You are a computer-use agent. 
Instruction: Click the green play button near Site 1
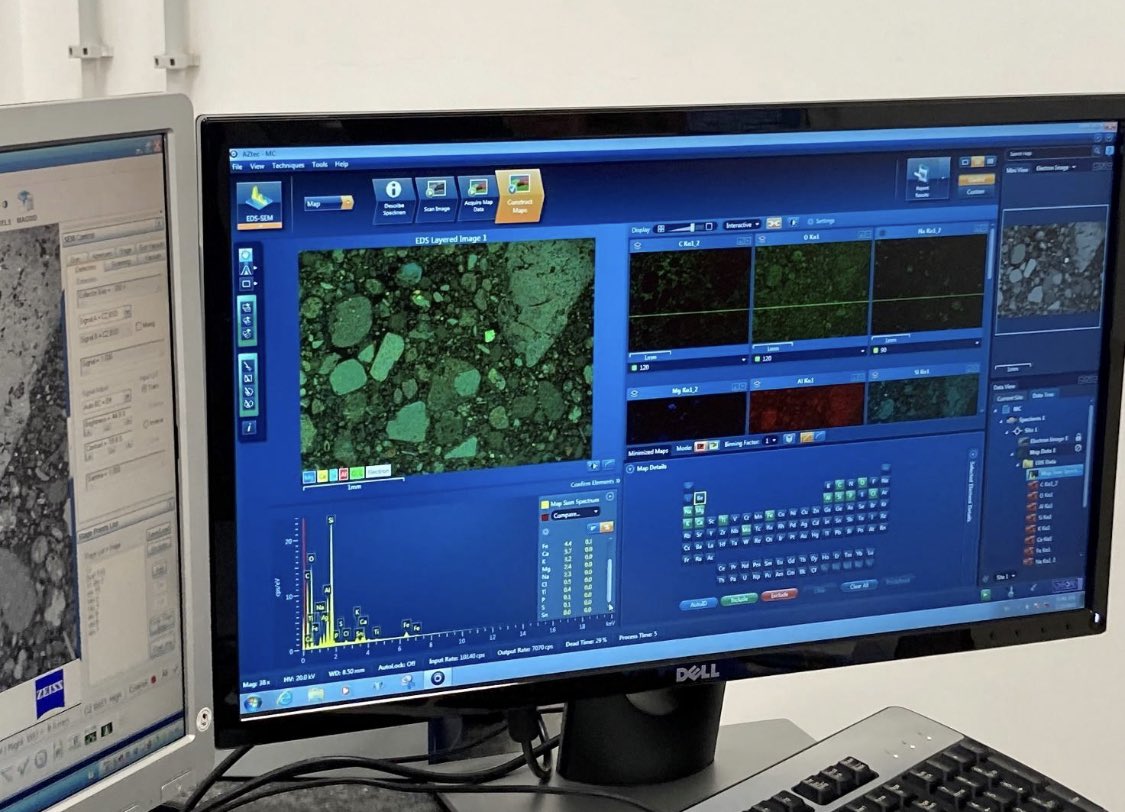[x=986, y=595]
